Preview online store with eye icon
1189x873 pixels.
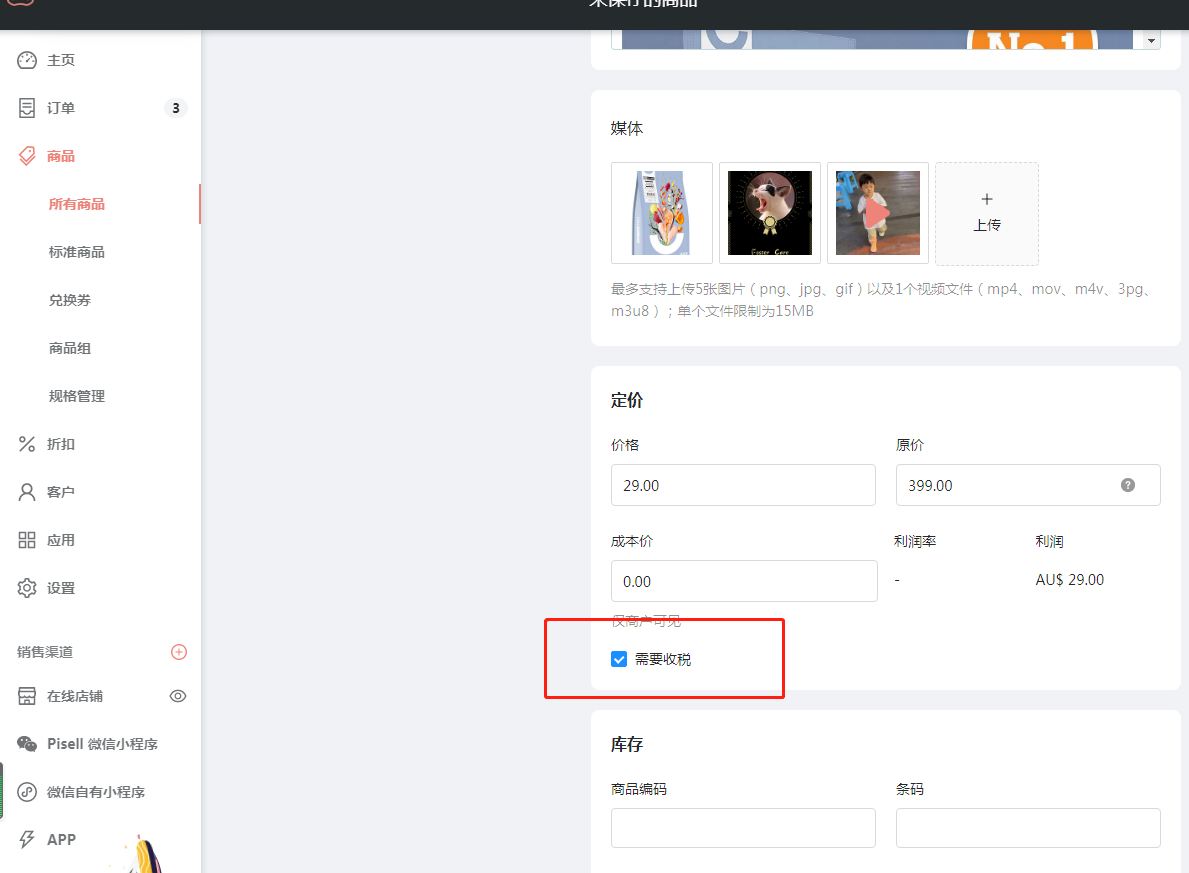(178, 696)
